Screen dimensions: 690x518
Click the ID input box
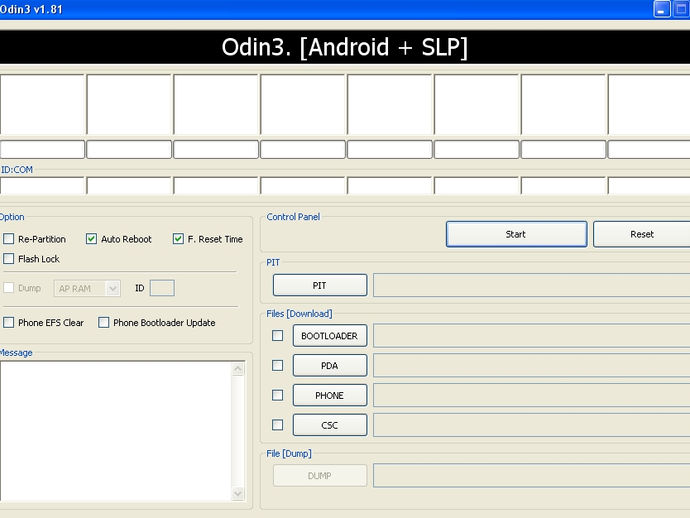point(162,288)
